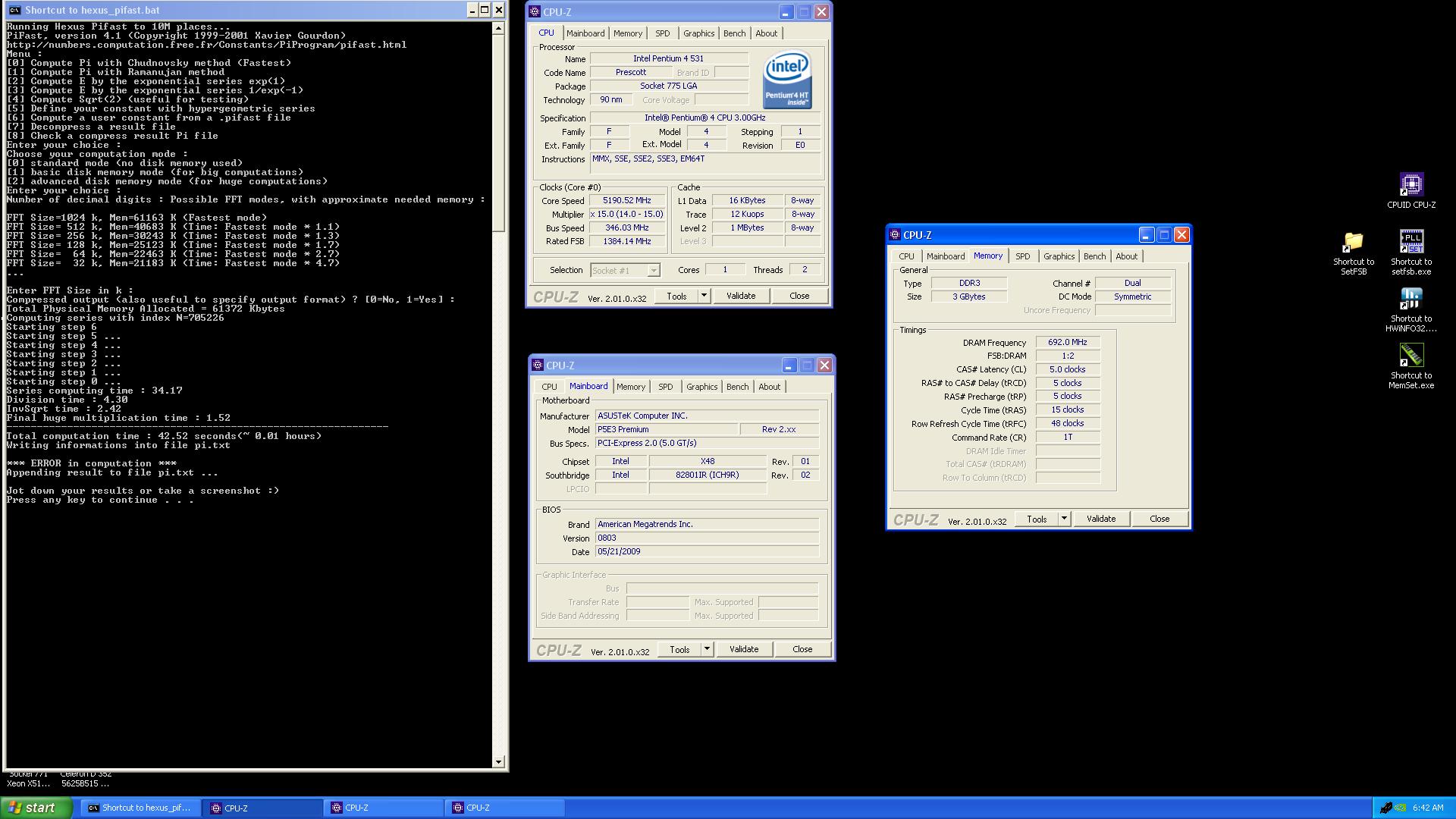1456x819 pixels.
Task: Click the first system tray icon
Action: [1386, 808]
